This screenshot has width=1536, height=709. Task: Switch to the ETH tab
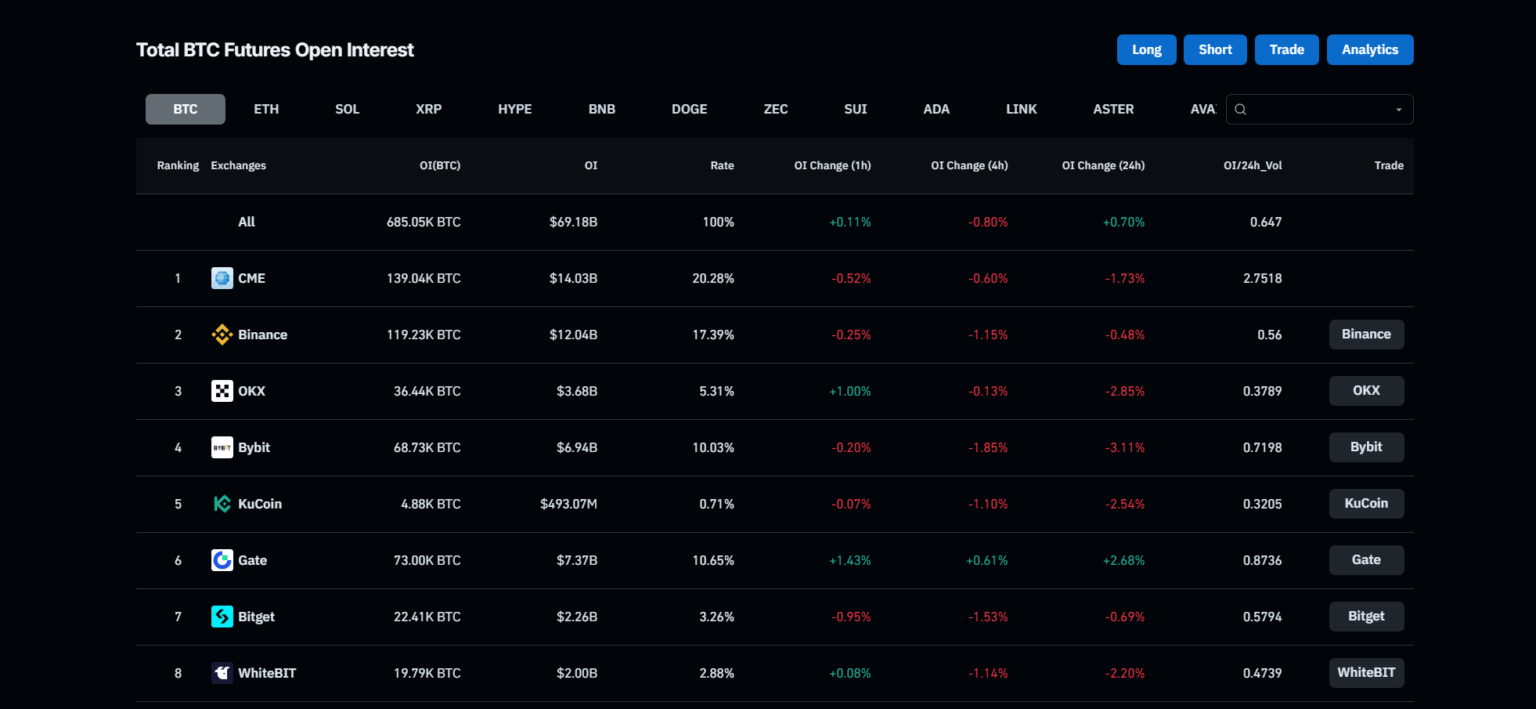(x=266, y=109)
